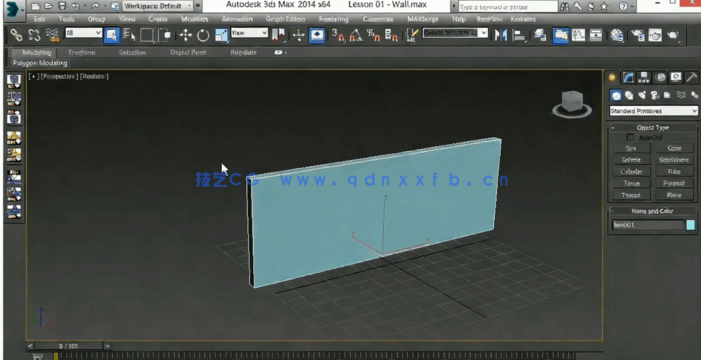Open the Rendering menu
Image resolution: width=701 pixels, height=360 pixels.
(334, 19)
